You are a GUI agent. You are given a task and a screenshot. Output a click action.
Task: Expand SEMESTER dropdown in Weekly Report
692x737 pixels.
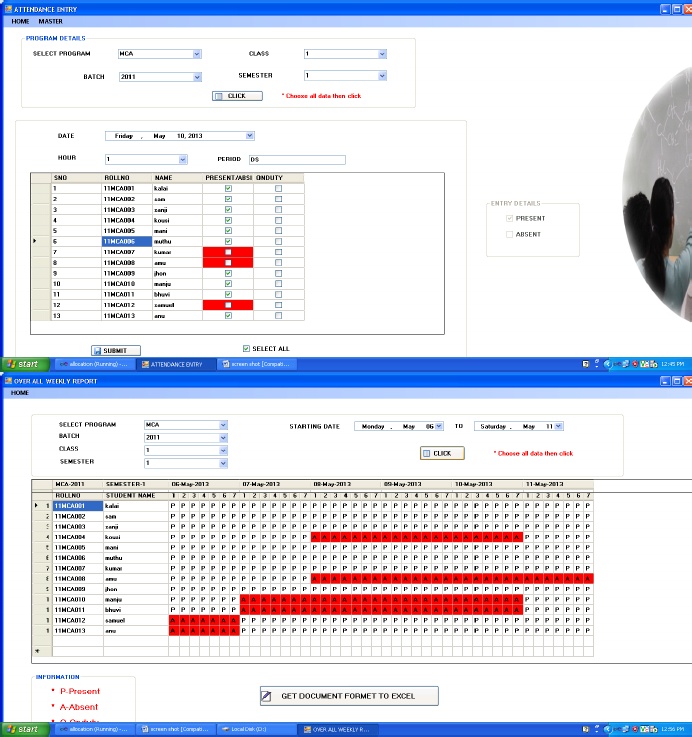(223, 463)
